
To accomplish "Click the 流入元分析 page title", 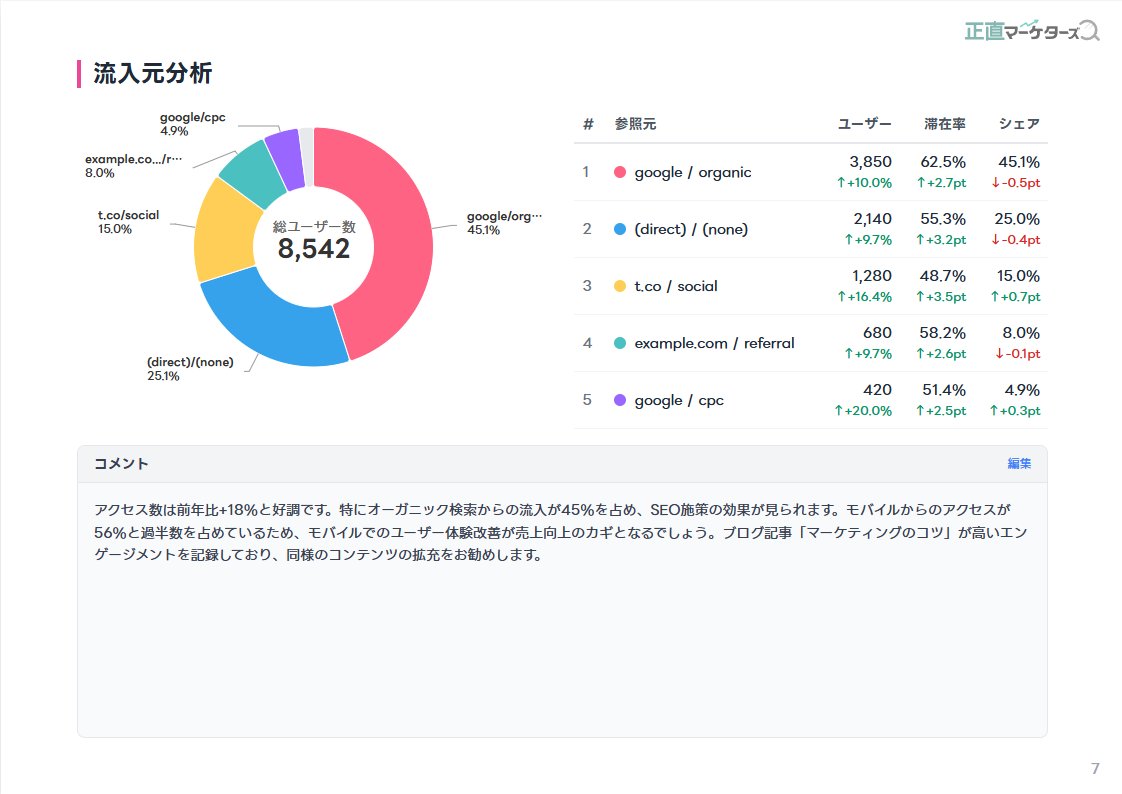I will (152, 73).
